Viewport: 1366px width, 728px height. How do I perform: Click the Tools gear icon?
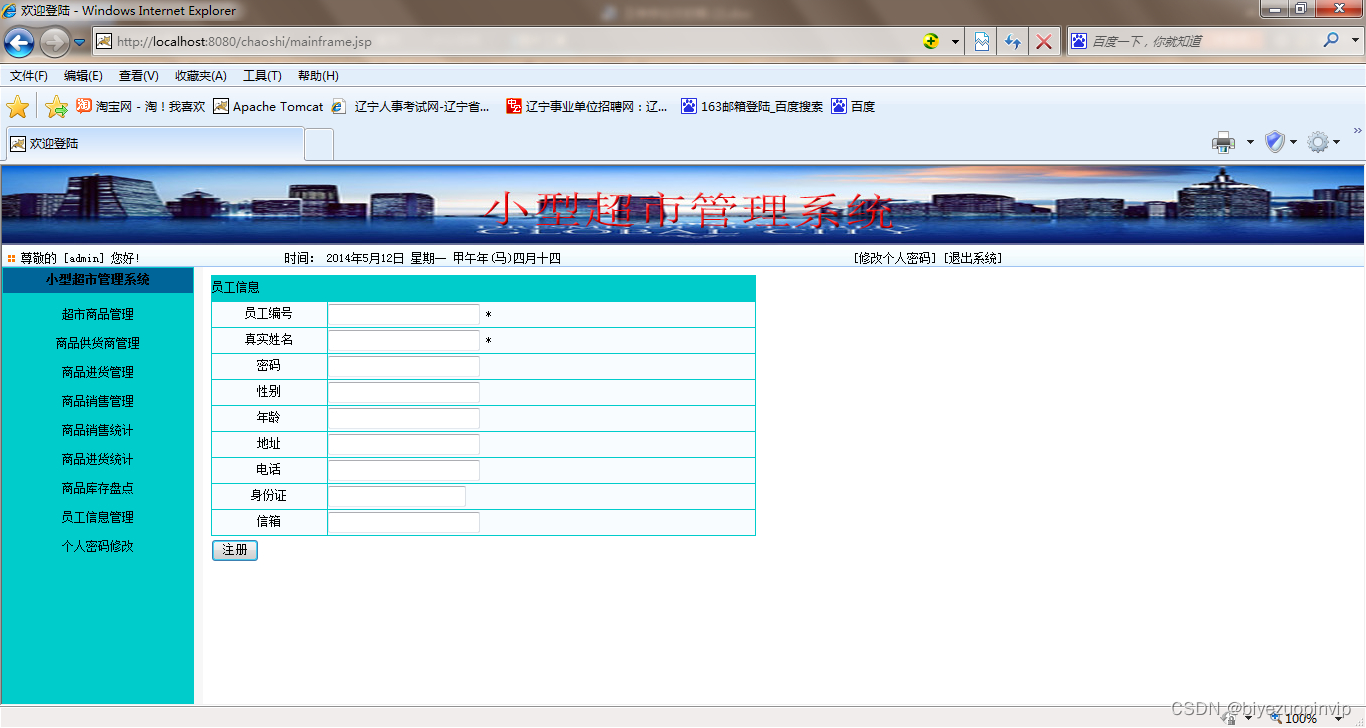1318,142
